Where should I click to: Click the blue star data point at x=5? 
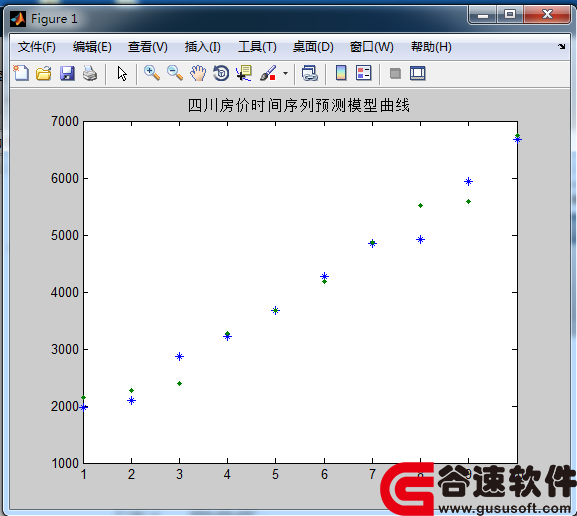275,311
